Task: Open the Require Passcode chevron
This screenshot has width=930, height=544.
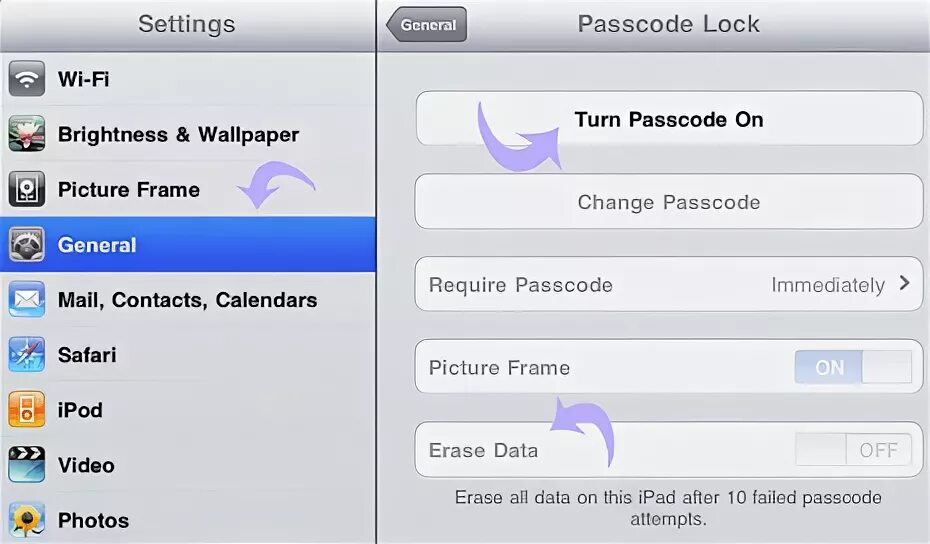Action: coord(904,284)
